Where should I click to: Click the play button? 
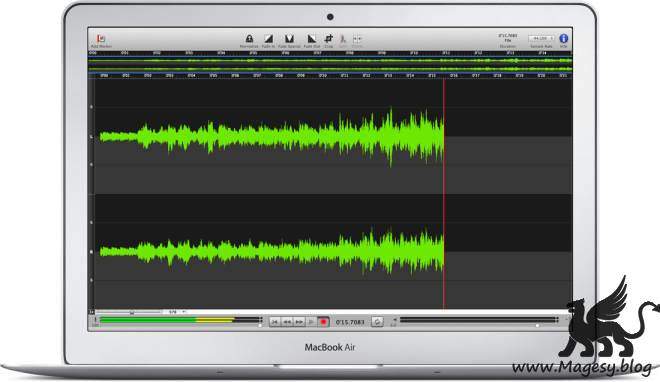pos(311,322)
